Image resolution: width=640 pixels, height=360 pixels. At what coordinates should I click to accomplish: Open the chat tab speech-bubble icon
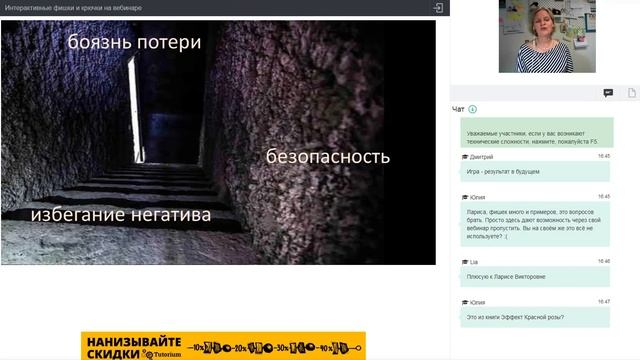tap(608, 93)
